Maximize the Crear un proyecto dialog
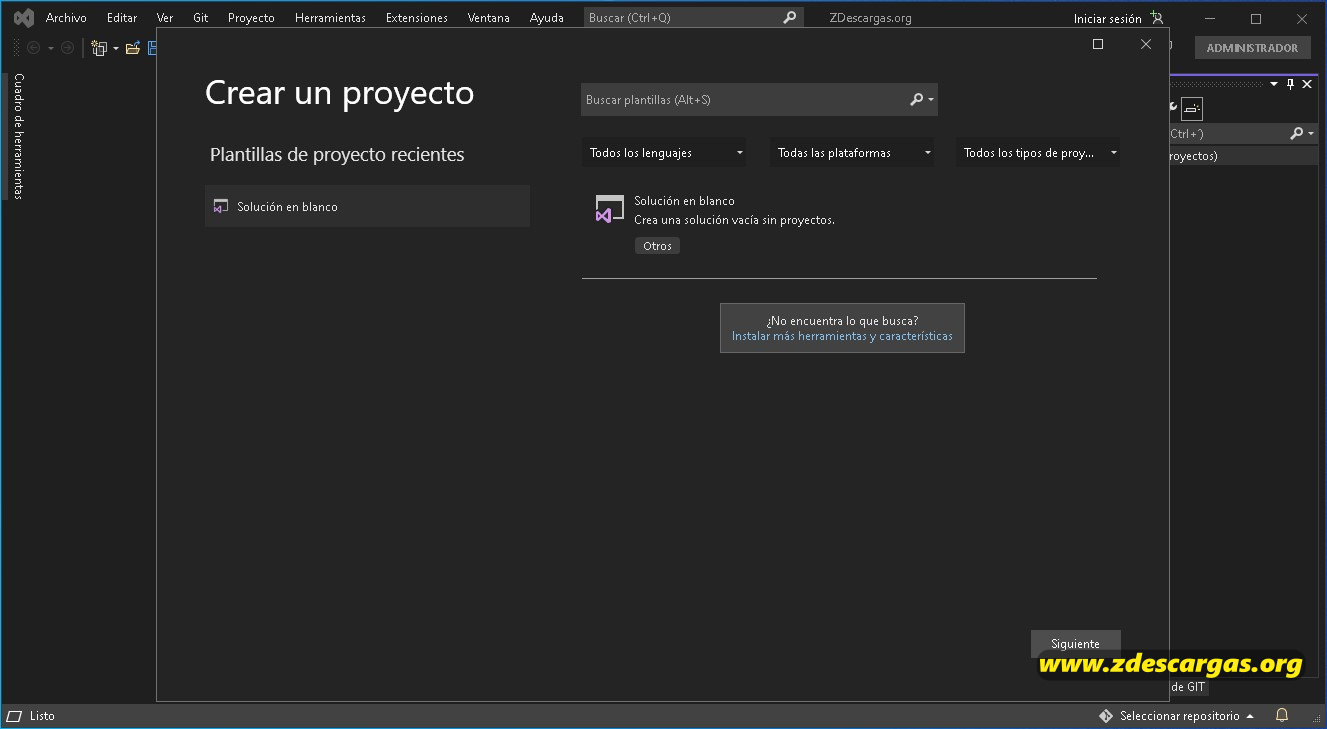 (x=1098, y=44)
